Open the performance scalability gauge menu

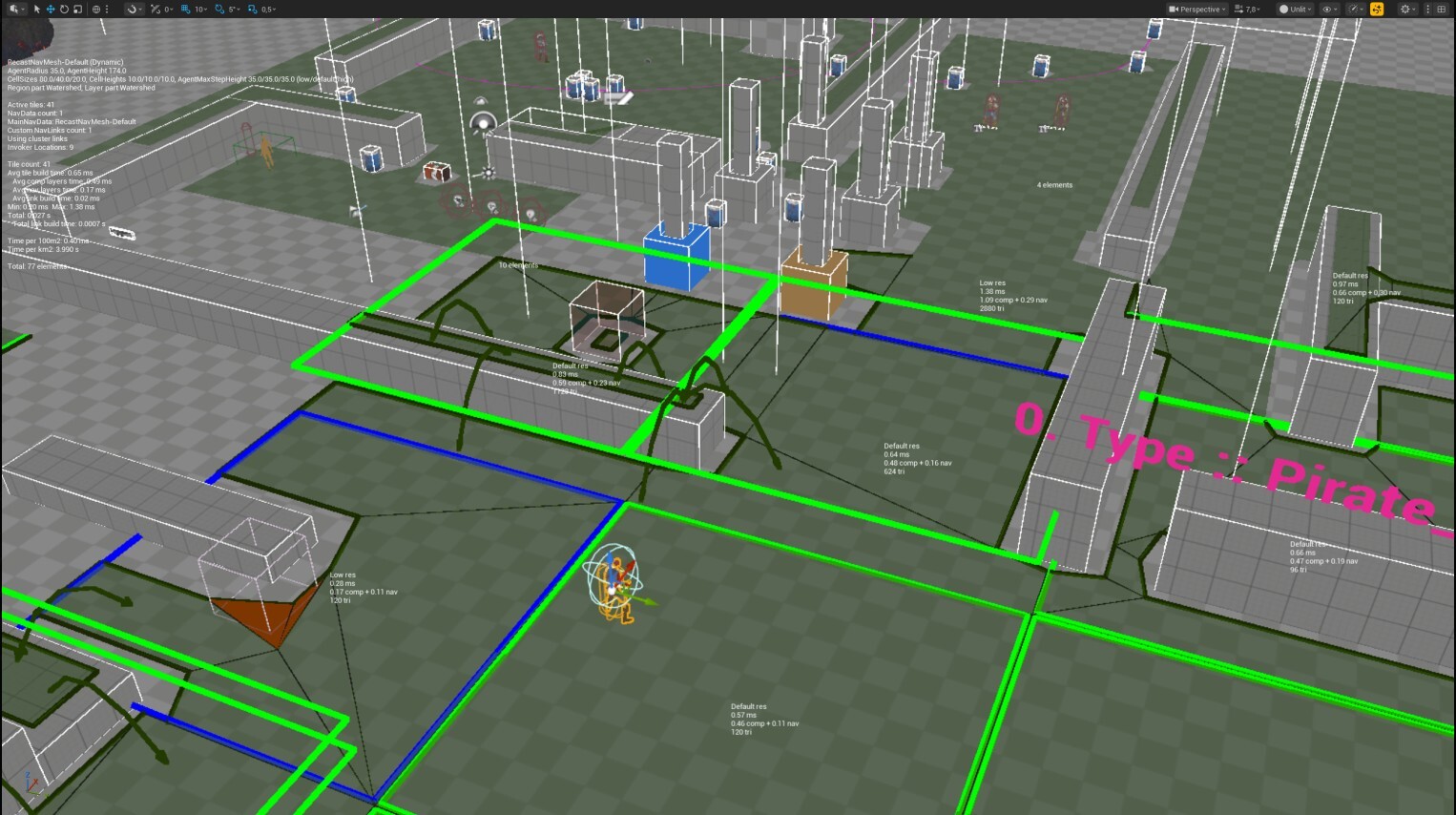tap(1355, 10)
